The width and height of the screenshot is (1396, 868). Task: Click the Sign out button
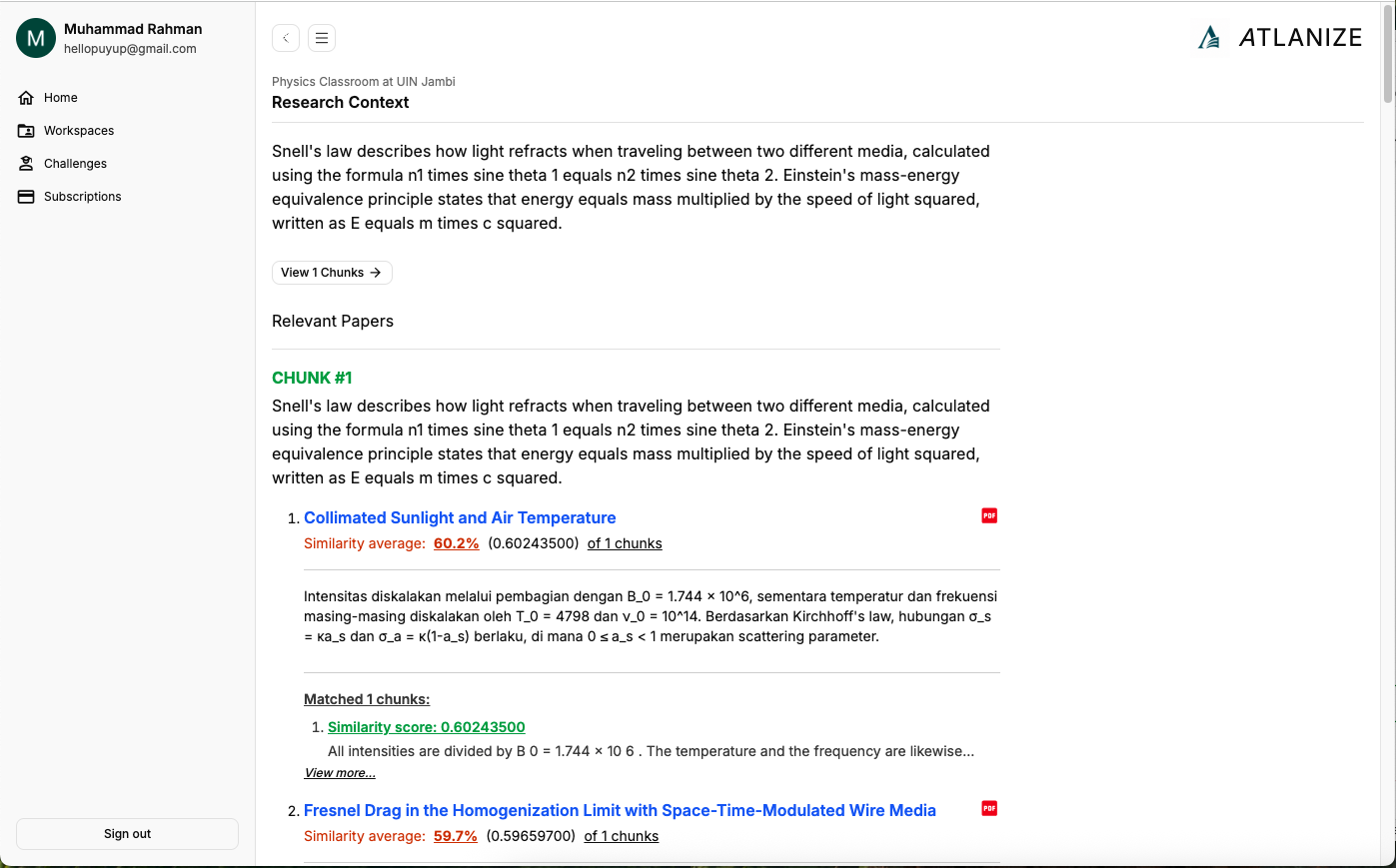point(127,834)
